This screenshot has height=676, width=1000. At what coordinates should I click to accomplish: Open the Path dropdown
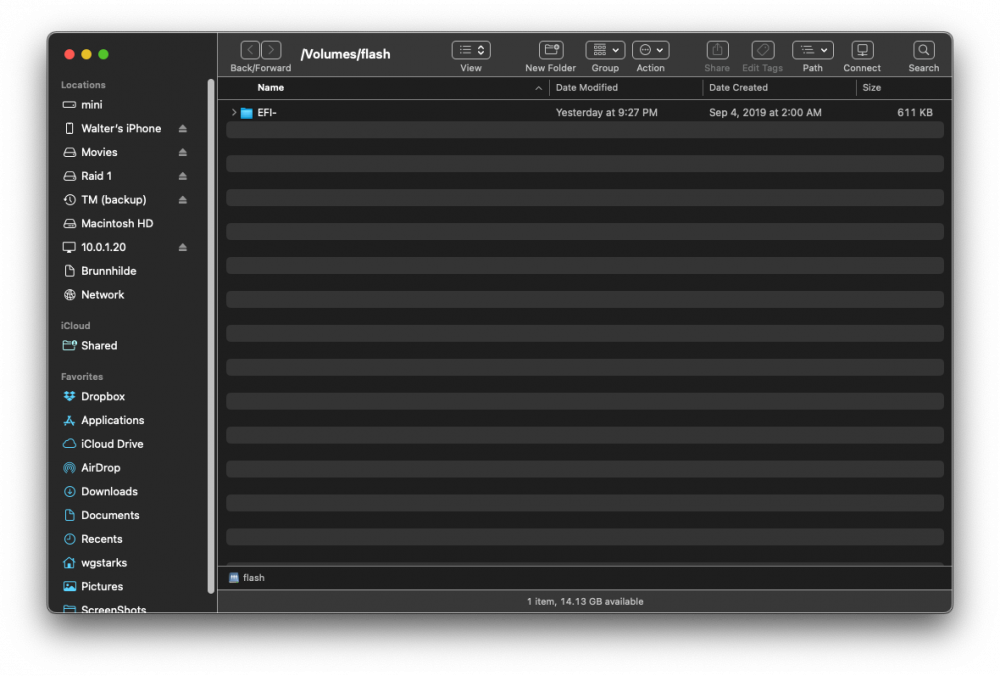click(x=812, y=50)
